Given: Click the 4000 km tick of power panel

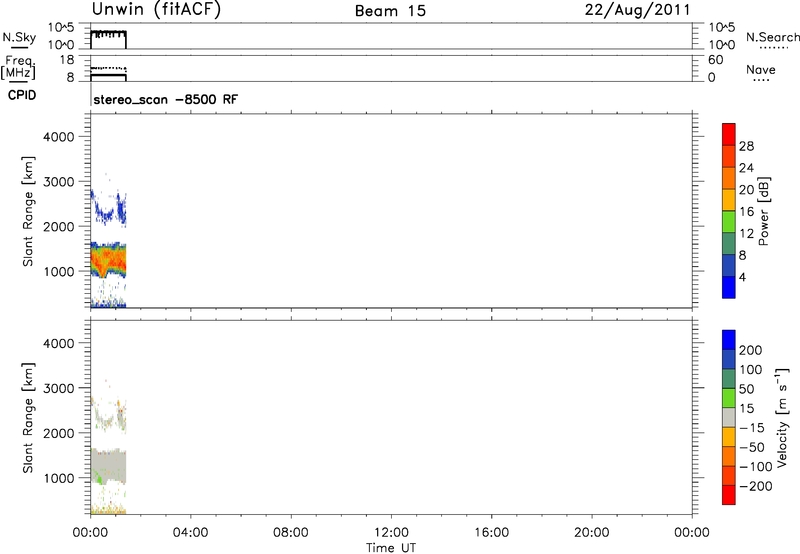Looking at the screenshot, I should pyautogui.click(x=58, y=137).
